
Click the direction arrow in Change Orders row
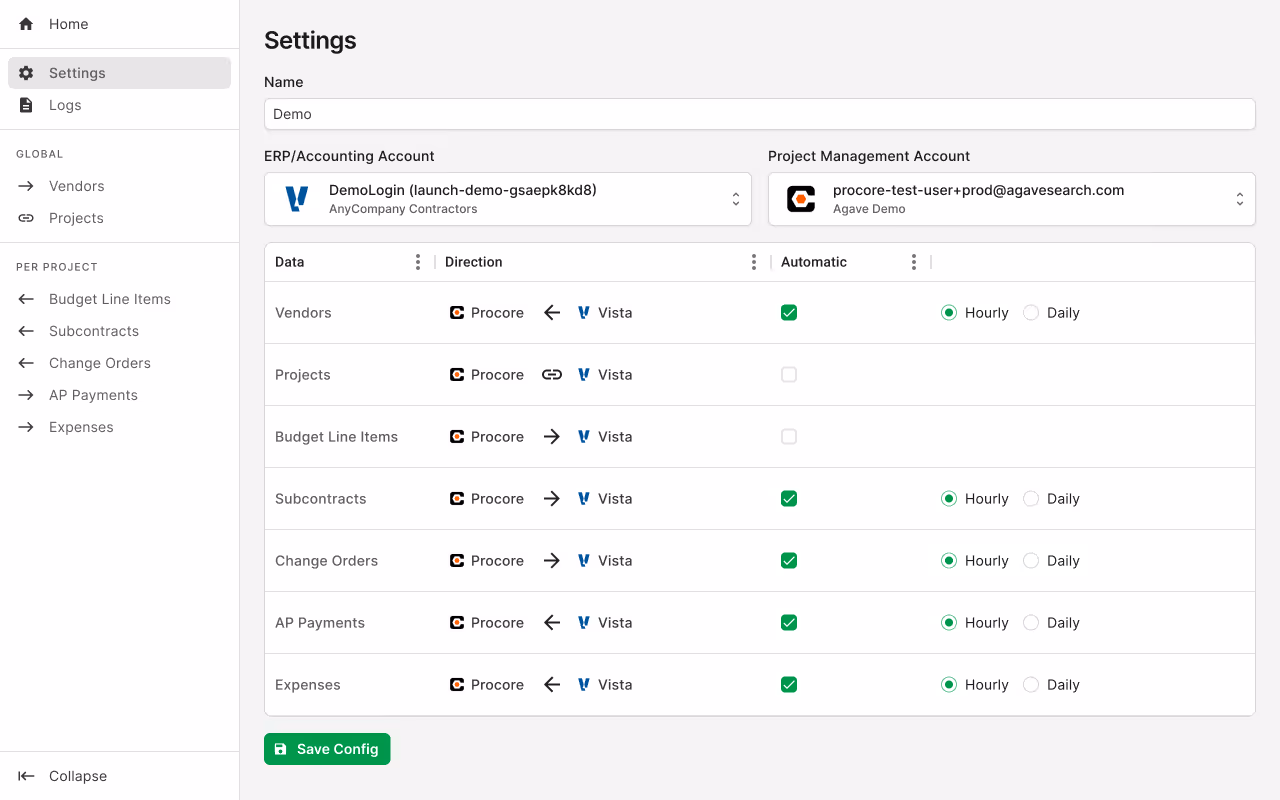pyautogui.click(x=552, y=561)
